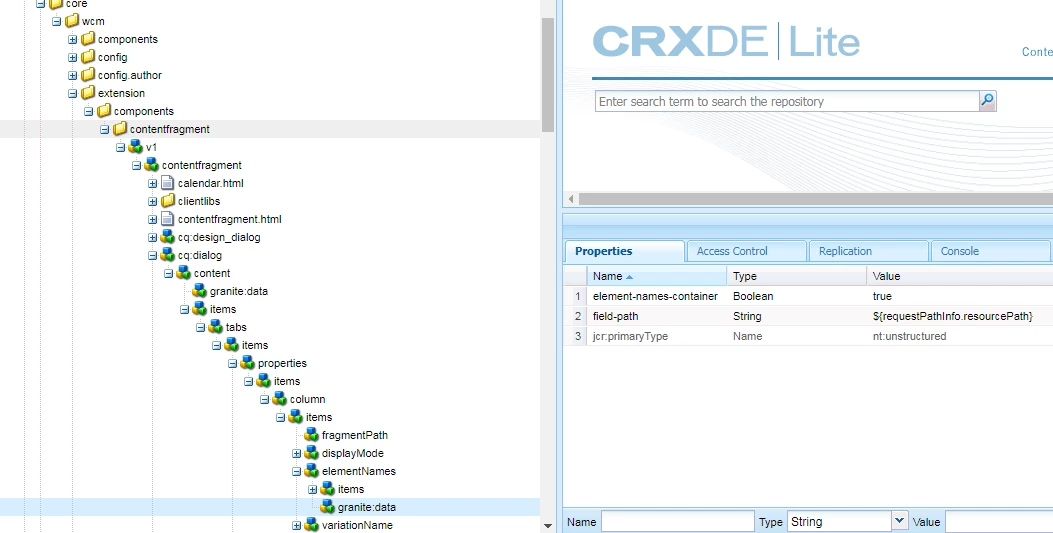The width and height of the screenshot is (1053, 533).
Task: Click the contentfragment folder icon
Action: click(120, 129)
